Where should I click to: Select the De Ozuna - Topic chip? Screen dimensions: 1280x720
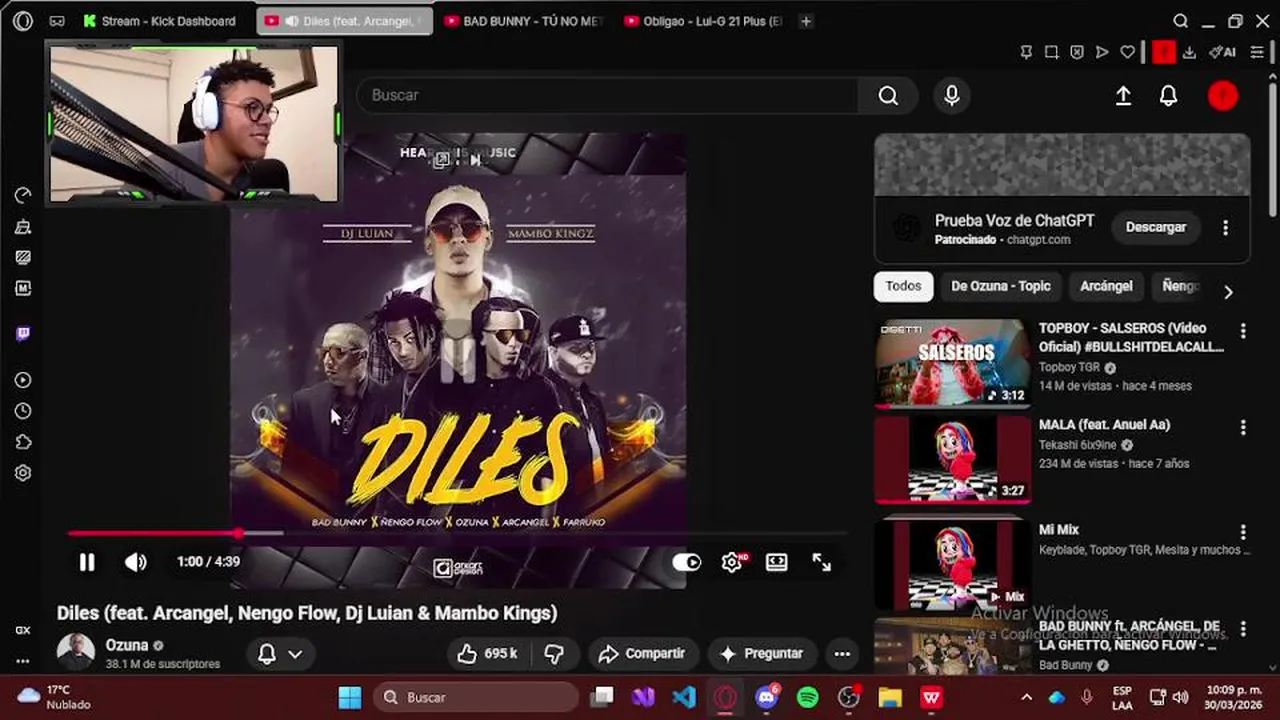1001,286
